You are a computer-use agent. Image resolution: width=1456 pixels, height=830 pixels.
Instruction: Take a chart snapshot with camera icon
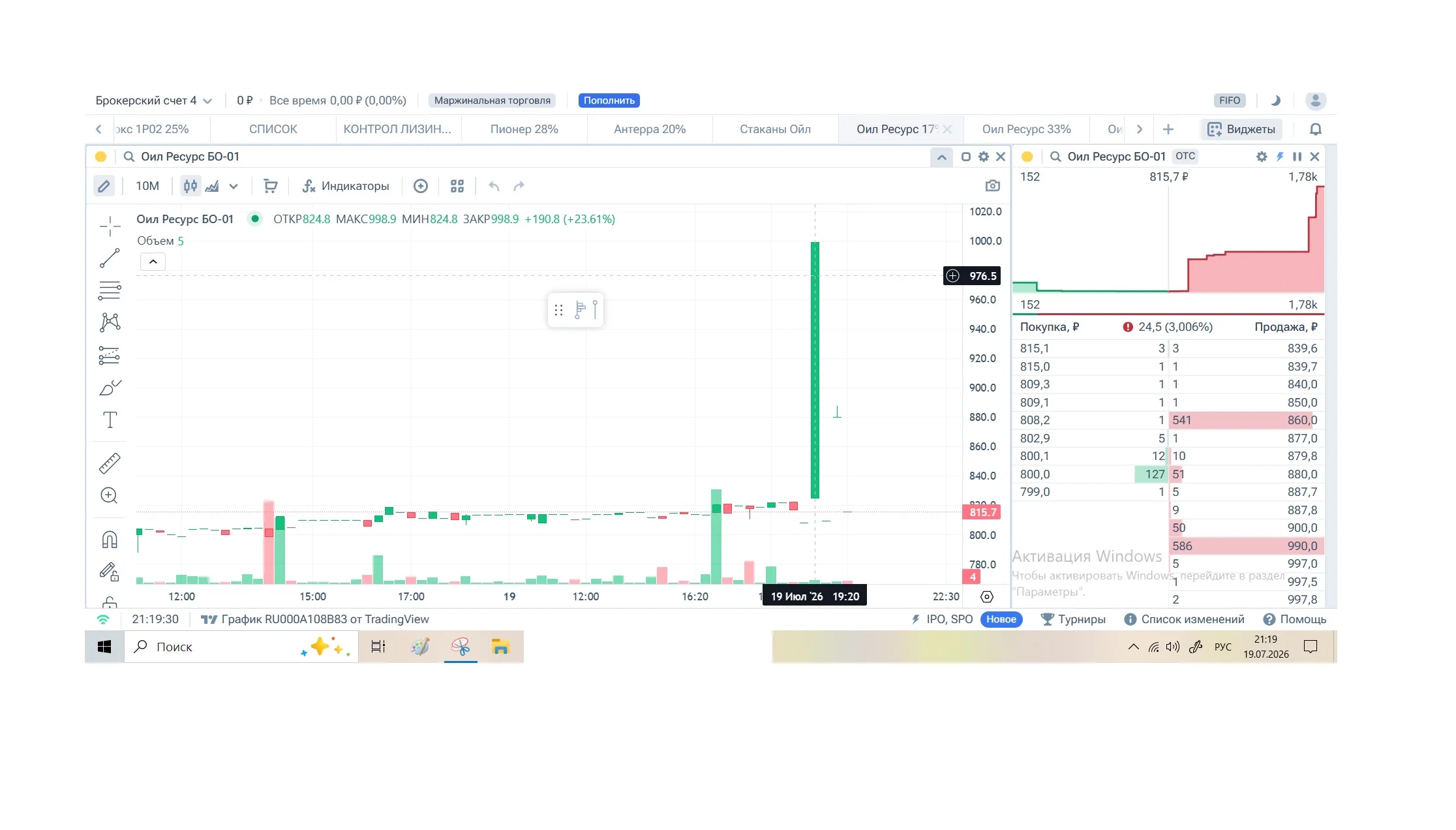click(x=992, y=186)
